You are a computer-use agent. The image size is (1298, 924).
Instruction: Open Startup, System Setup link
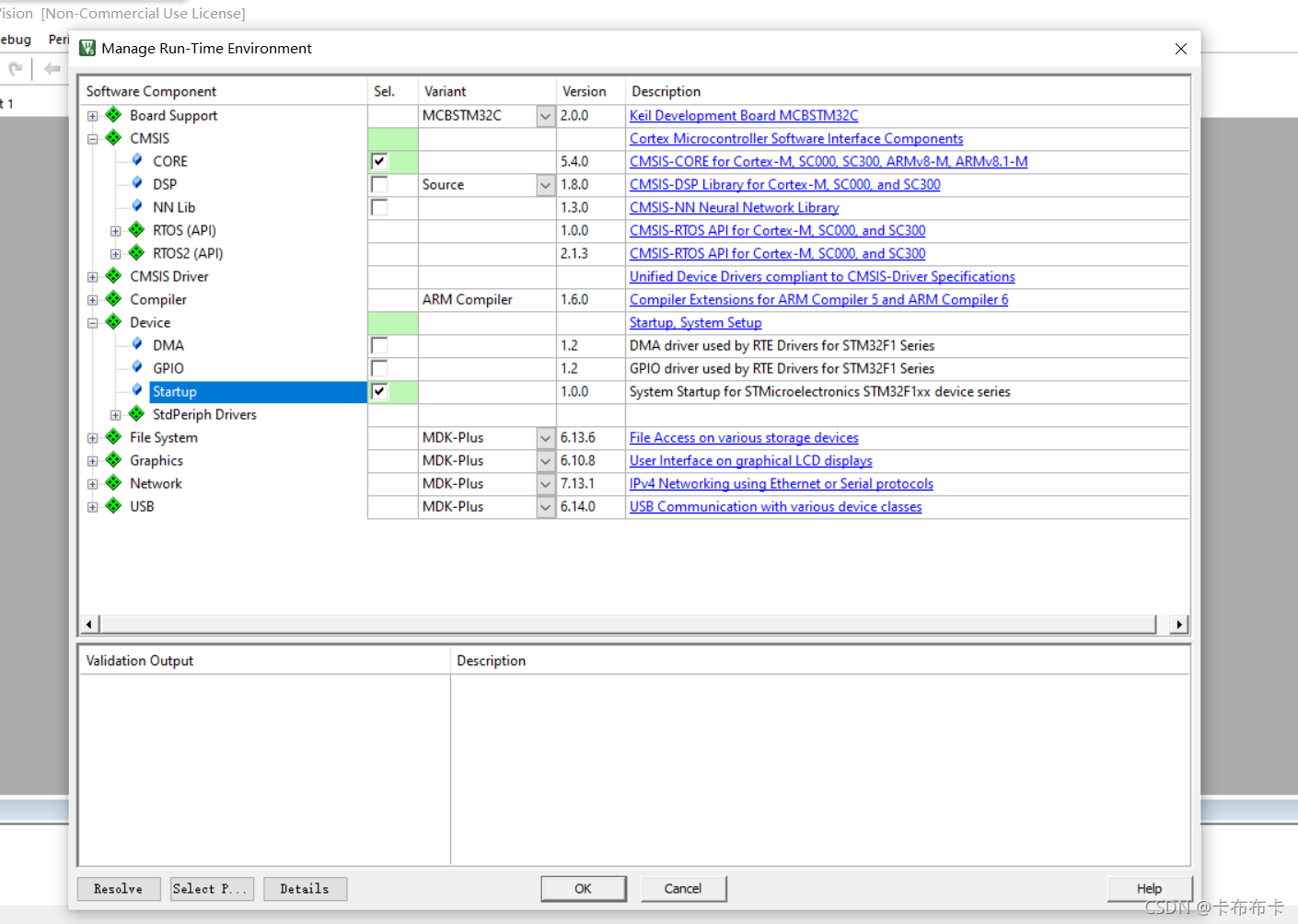[x=696, y=323]
